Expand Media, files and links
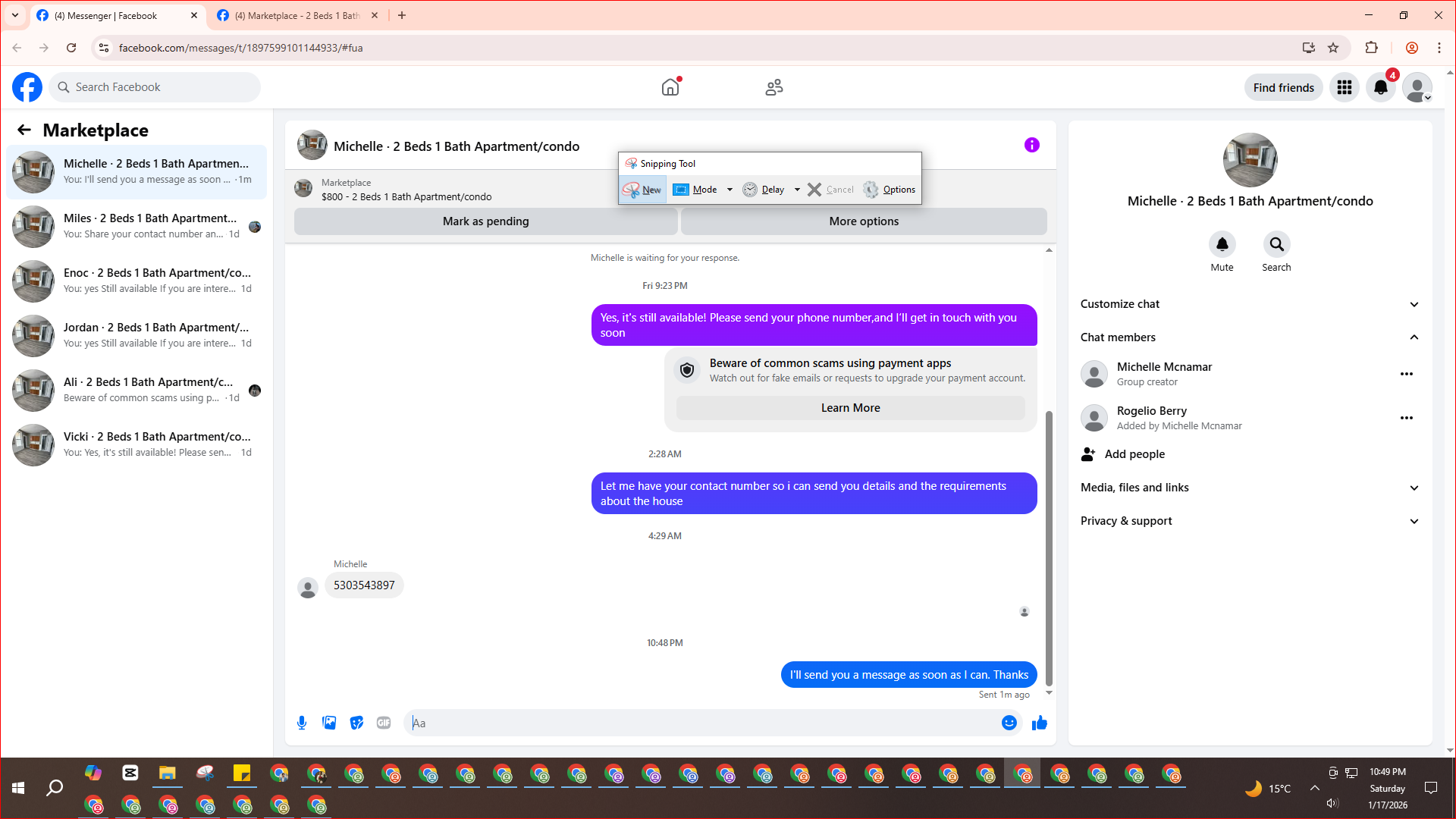This screenshot has height=819, width=1456. (x=1414, y=488)
